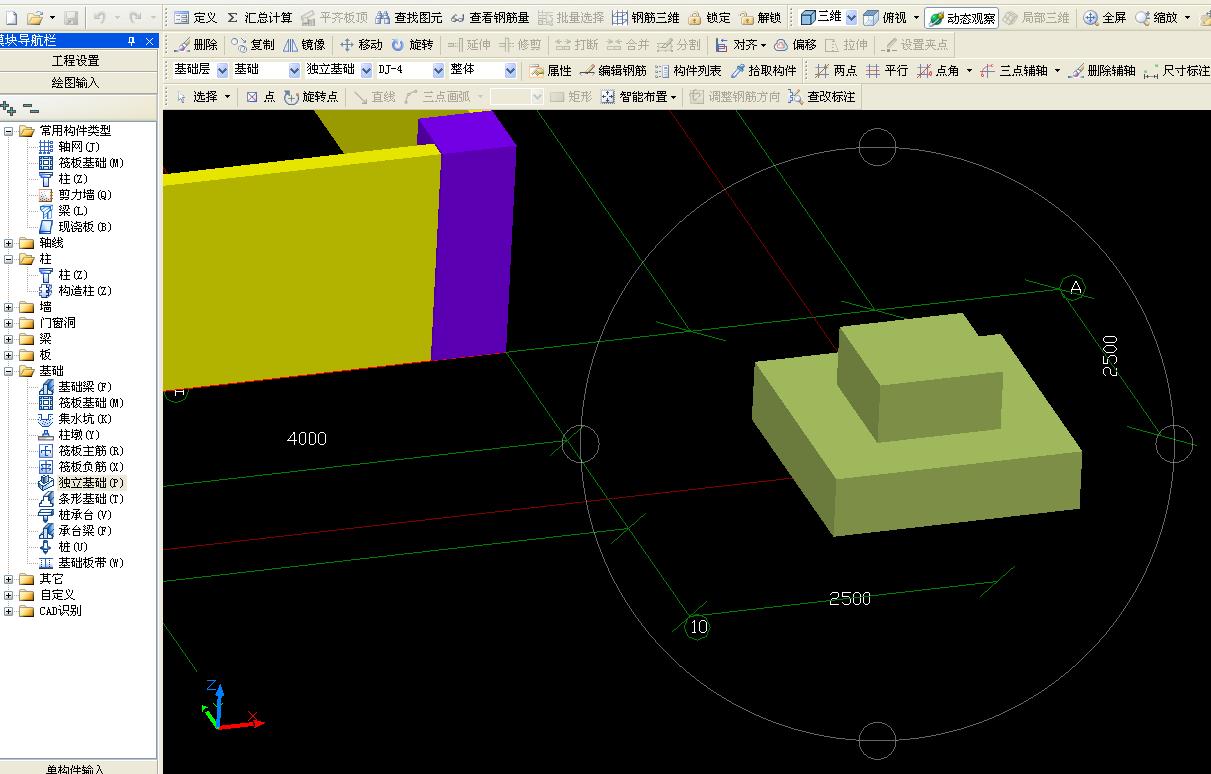
Task: Toggle 动态观察 dynamic orbit mode
Action: [x=961, y=18]
